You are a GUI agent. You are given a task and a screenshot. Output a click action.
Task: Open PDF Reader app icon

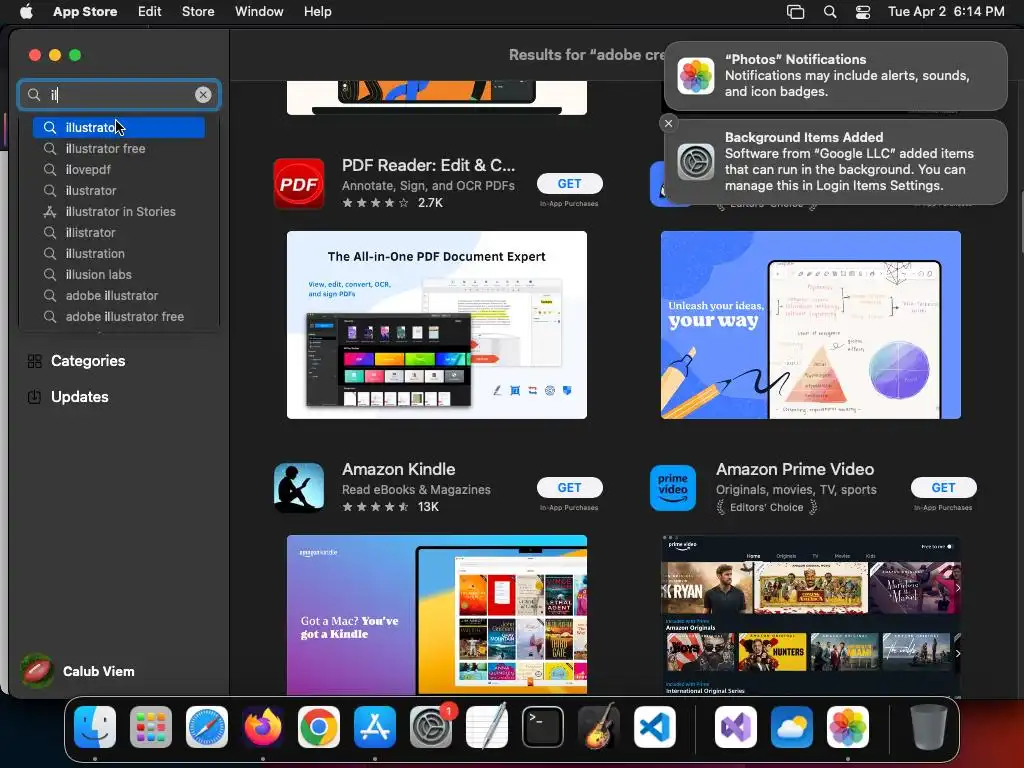coord(298,184)
